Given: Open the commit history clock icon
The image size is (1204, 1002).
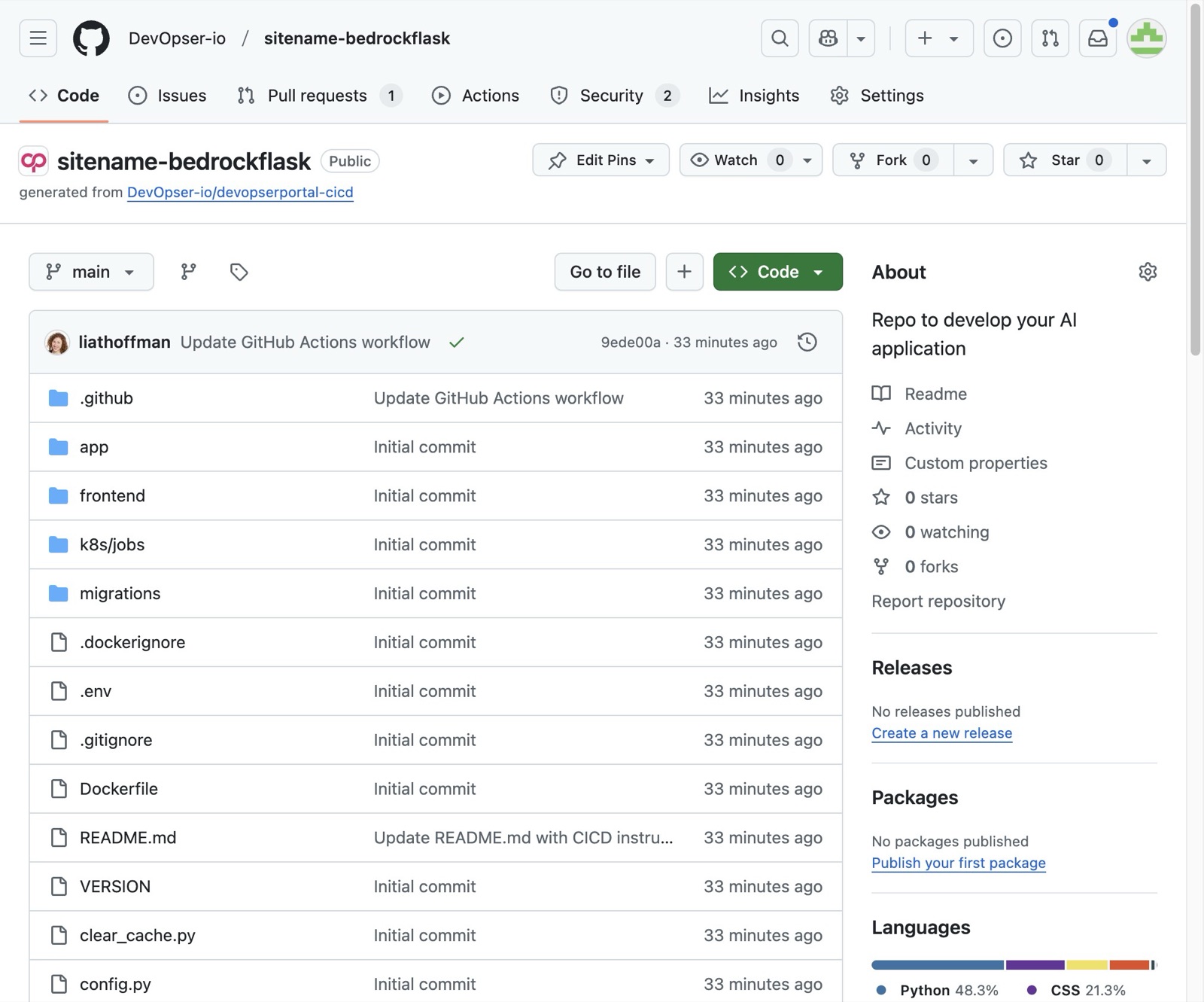Looking at the screenshot, I should tap(807, 343).
